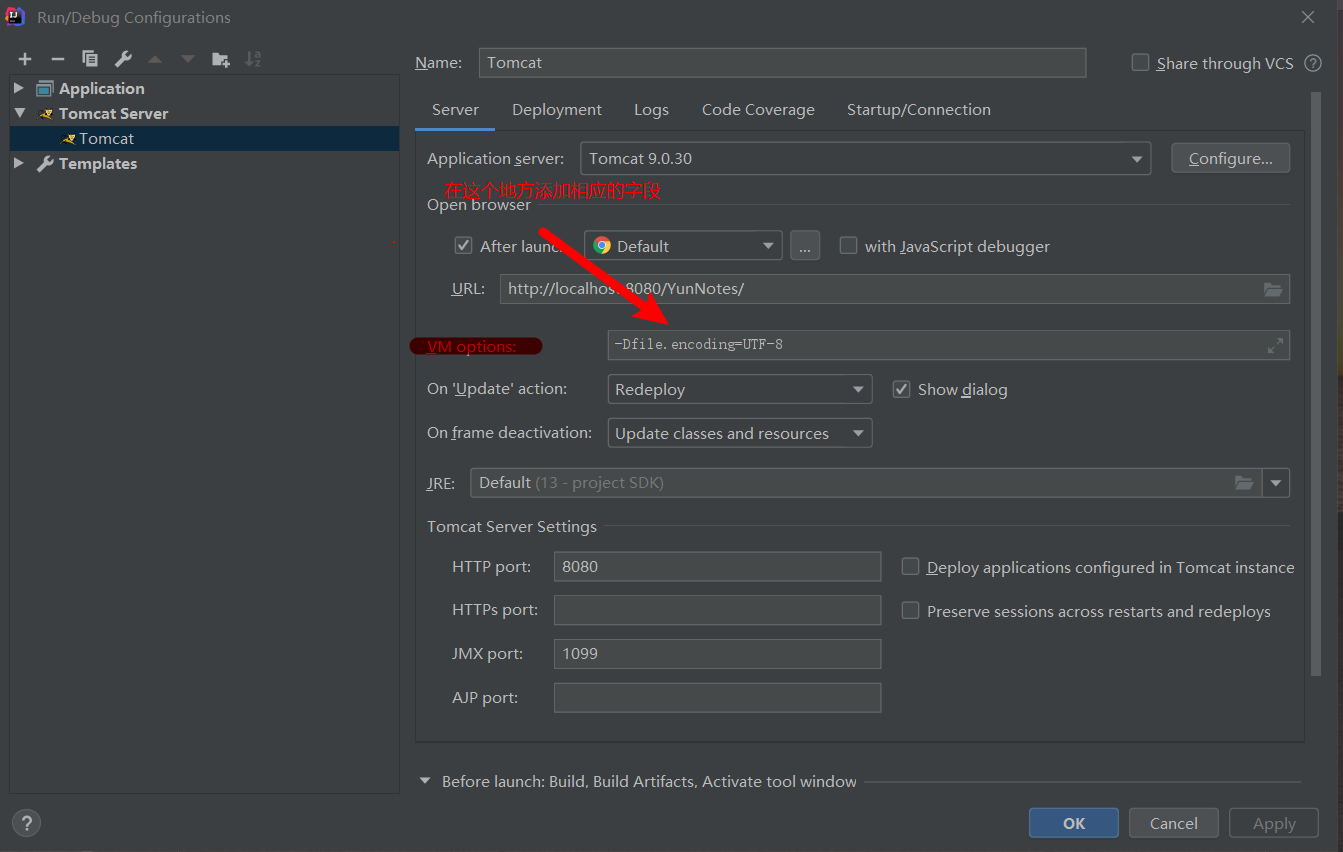Copy the selected configuration
This screenshot has height=852, width=1343.
click(x=90, y=59)
